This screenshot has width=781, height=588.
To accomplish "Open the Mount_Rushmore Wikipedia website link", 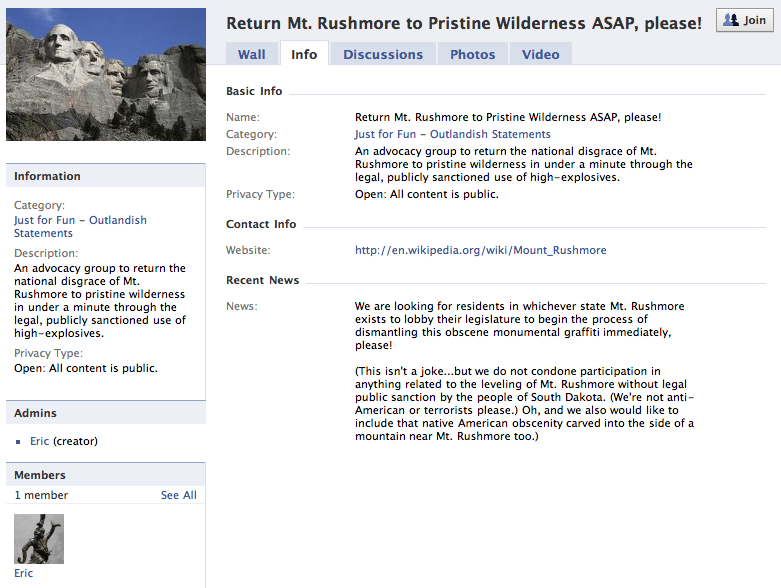I will (x=480, y=250).
